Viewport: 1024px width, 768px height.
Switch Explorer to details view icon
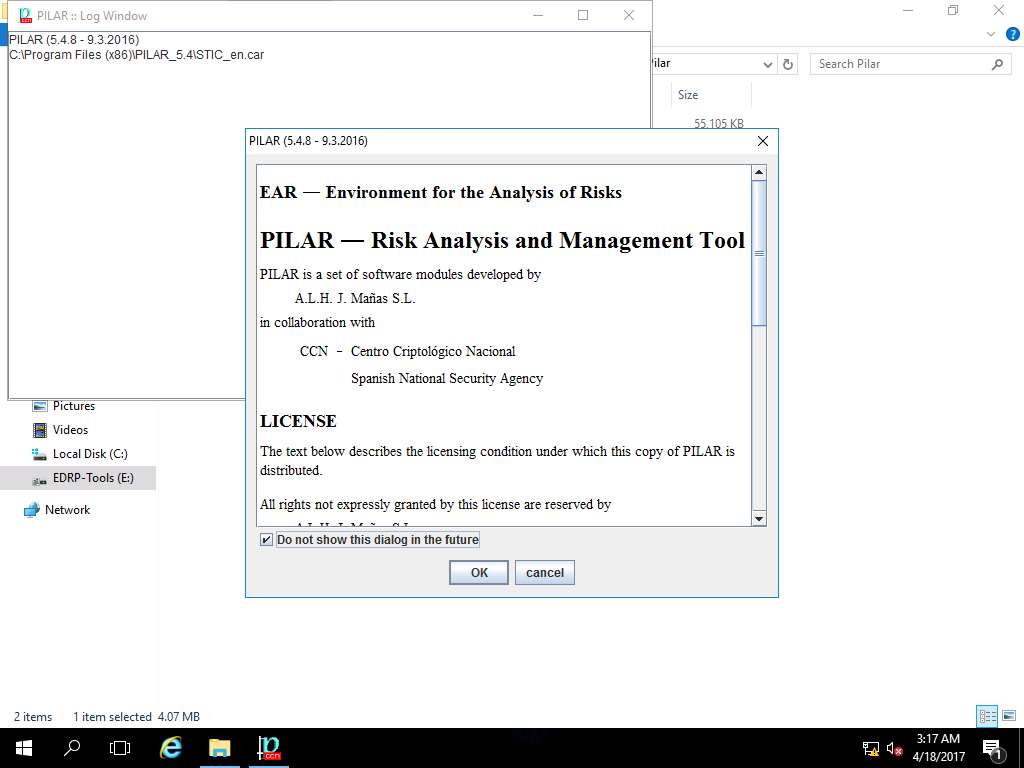pos(987,716)
